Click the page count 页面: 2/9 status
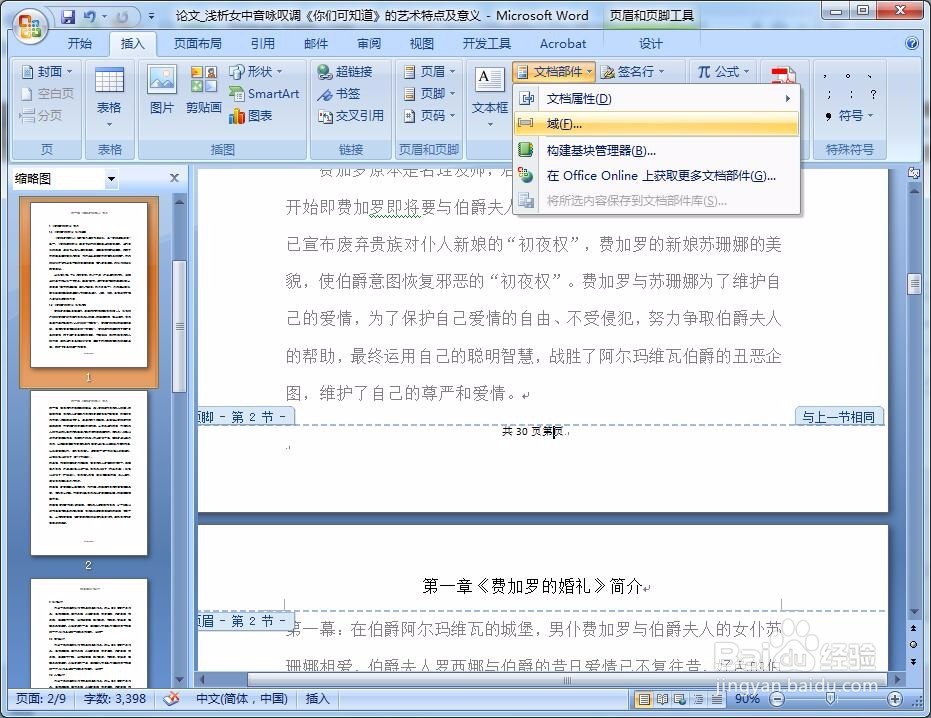 pyautogui.click(x=41, y=698)
